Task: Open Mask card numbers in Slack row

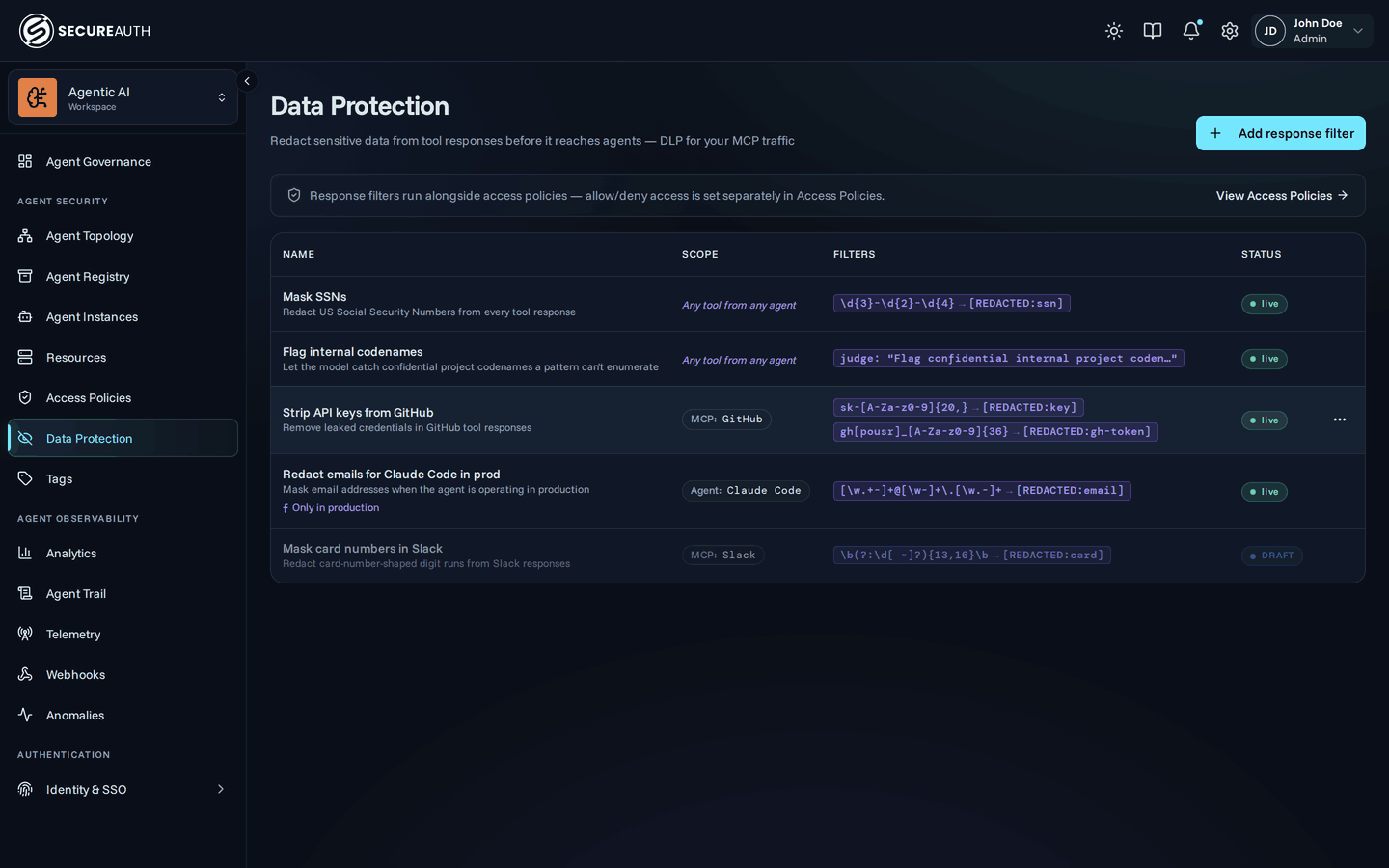Action: pyautogui.click(x=818, y=556)
